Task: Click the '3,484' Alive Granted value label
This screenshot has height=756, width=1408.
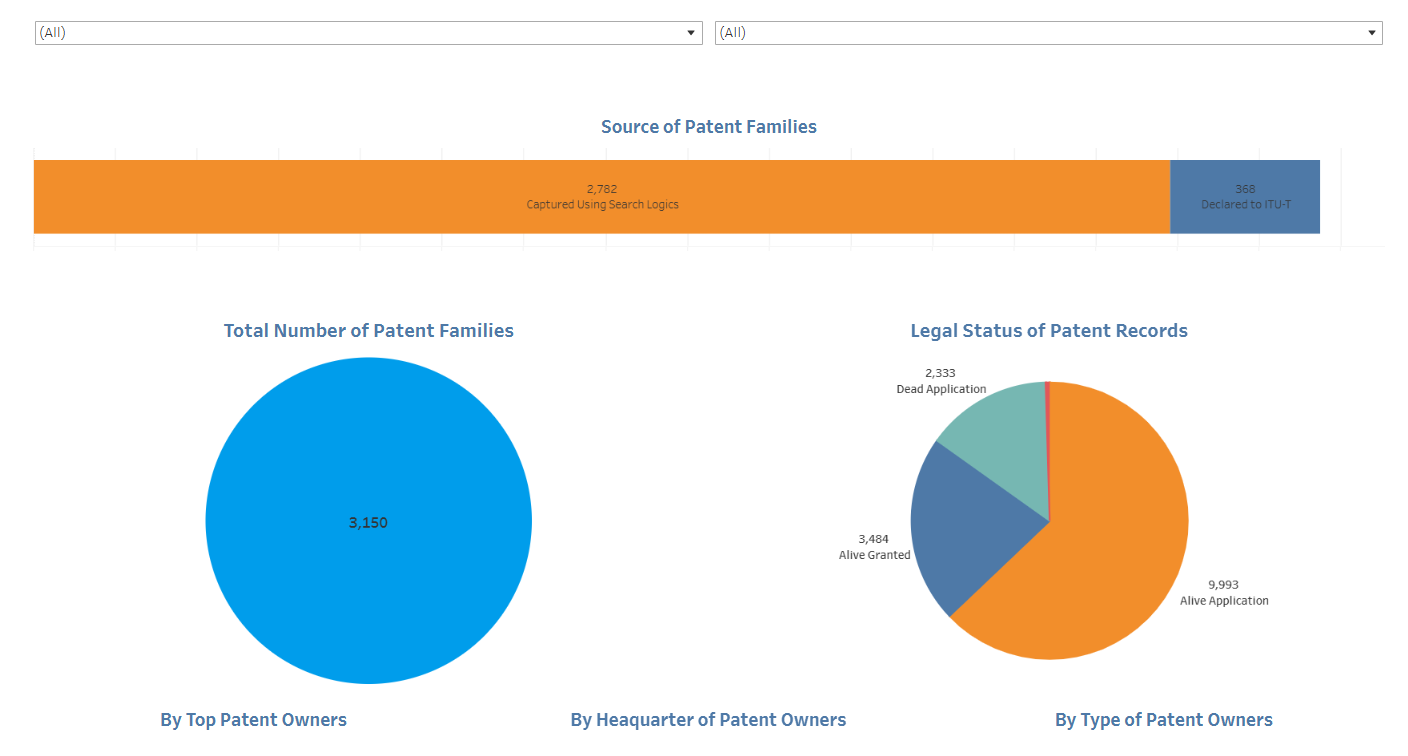Action: click(x=874, y=539)
